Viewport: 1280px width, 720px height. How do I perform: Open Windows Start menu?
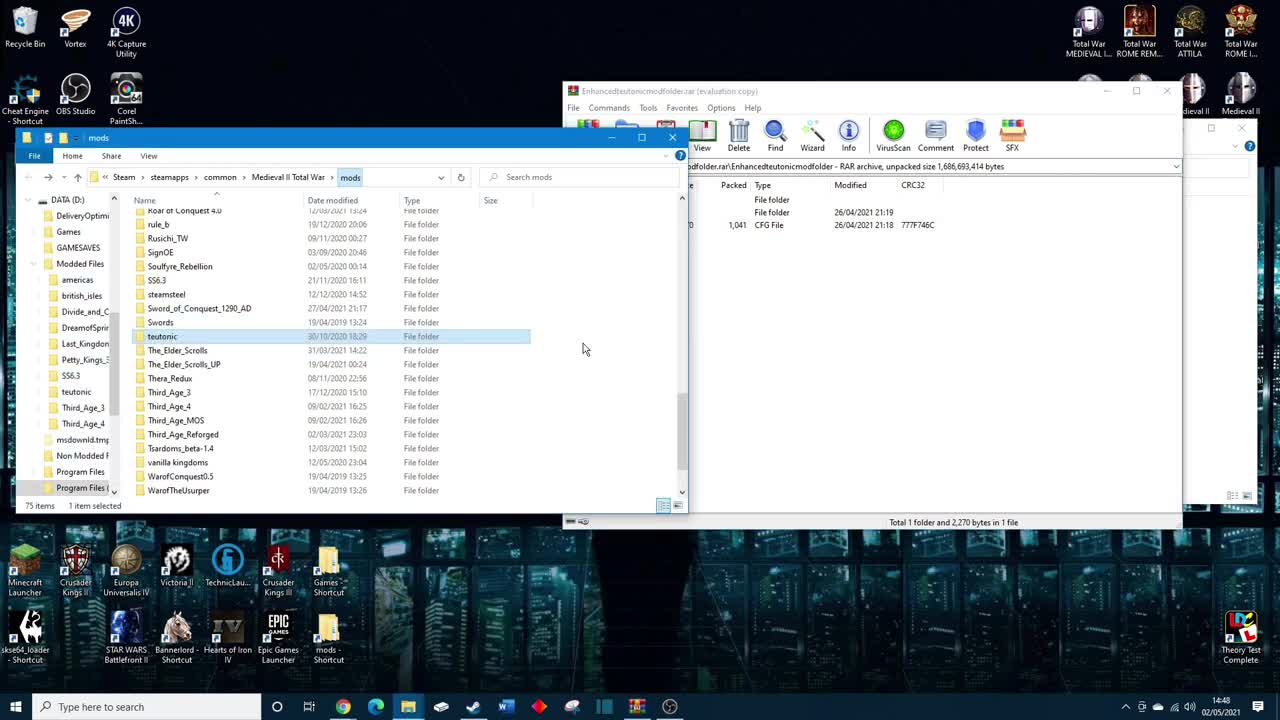point(15,707)
